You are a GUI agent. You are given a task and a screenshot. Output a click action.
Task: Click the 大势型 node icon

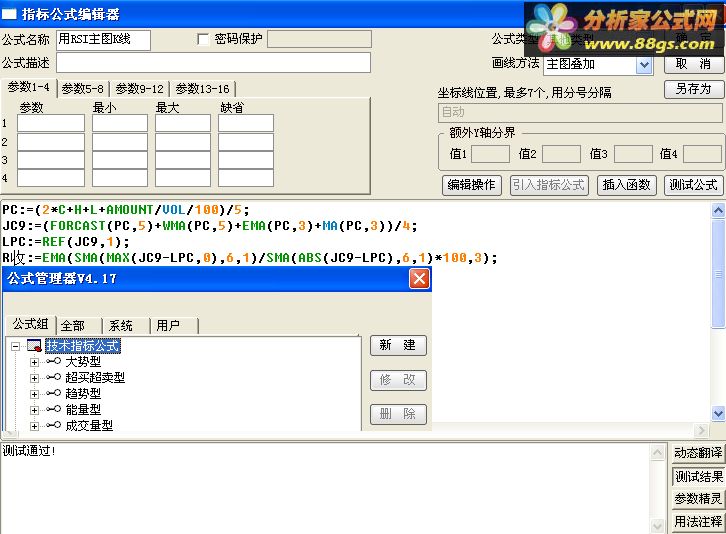(54, 361)
